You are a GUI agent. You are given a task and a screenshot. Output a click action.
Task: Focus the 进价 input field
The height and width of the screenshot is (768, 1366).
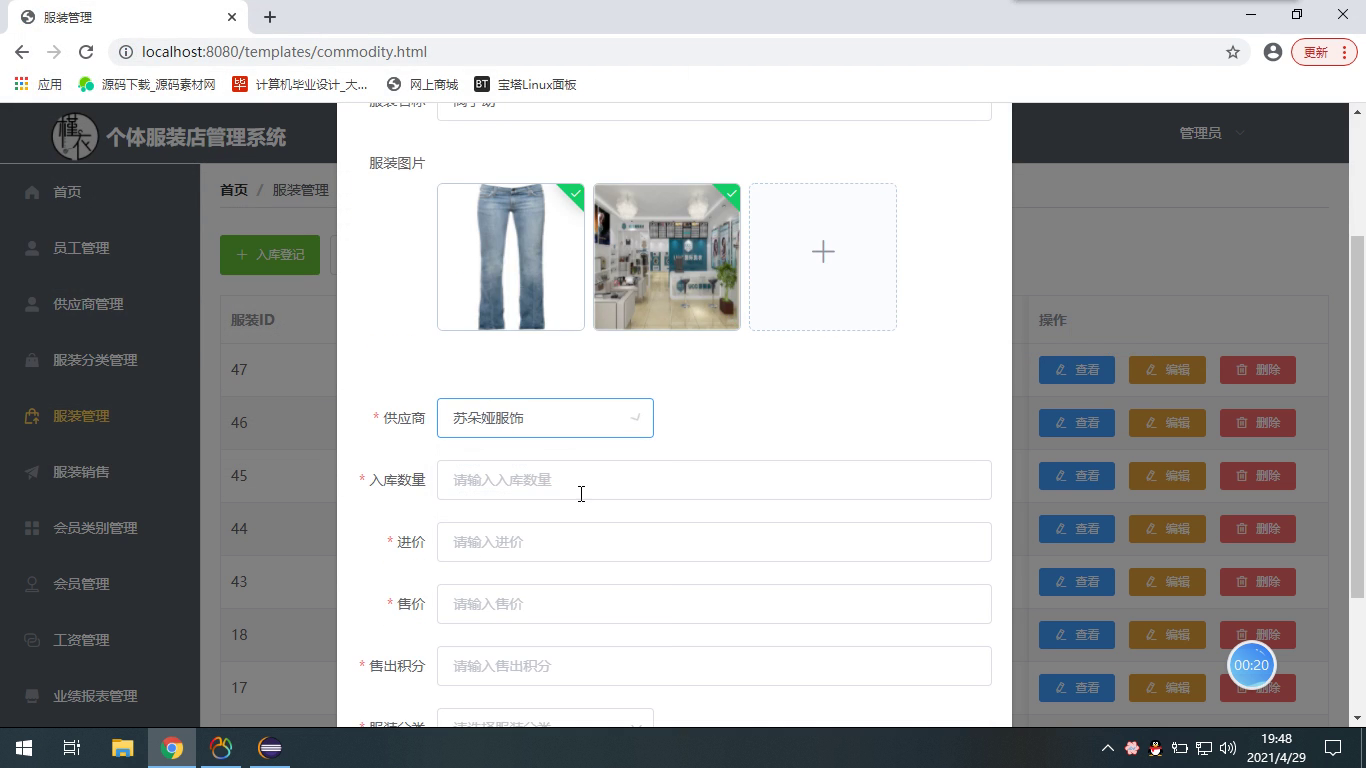pyautogui.click(x=714, y=542)
